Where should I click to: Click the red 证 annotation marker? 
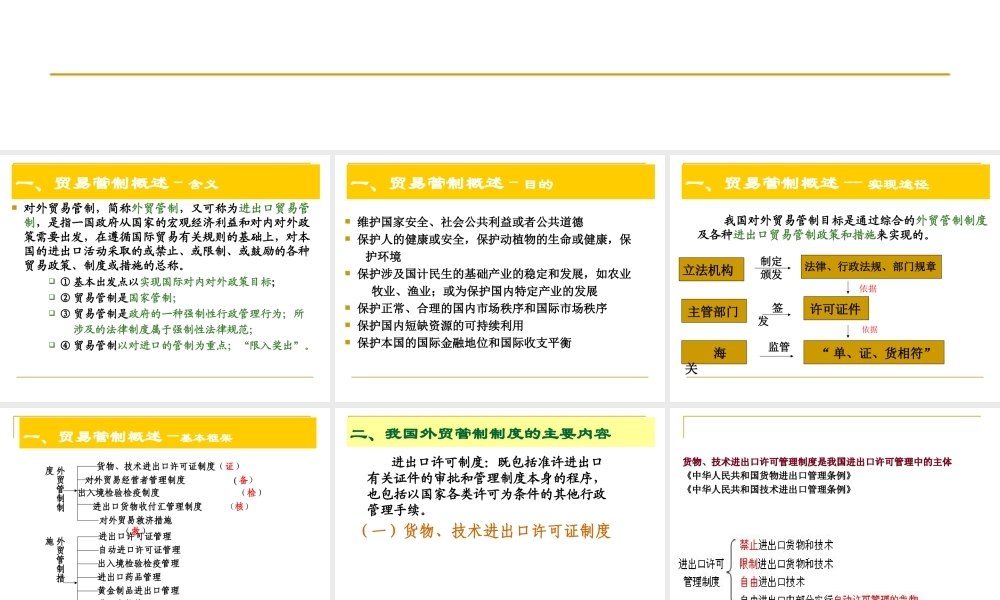point(230,465)
